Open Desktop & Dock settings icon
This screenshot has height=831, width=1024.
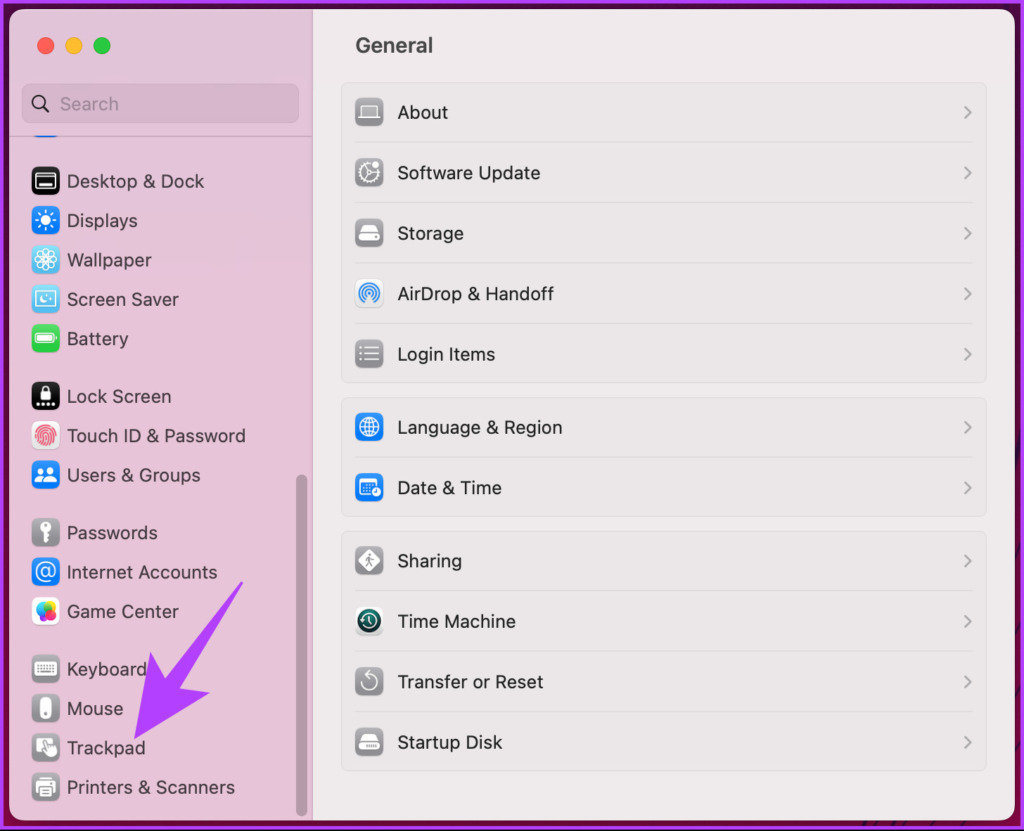pos(46,181)
